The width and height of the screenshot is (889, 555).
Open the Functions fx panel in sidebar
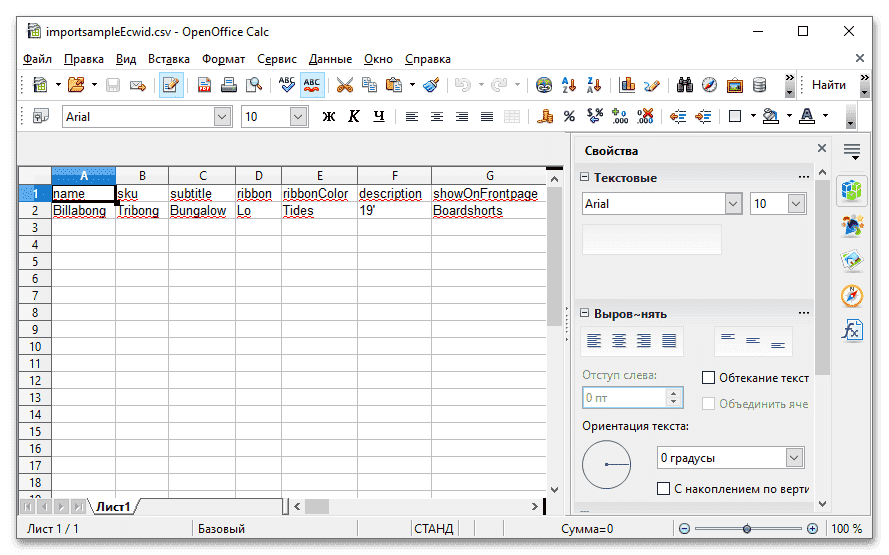pyautogui.click(x=852, y=330)
